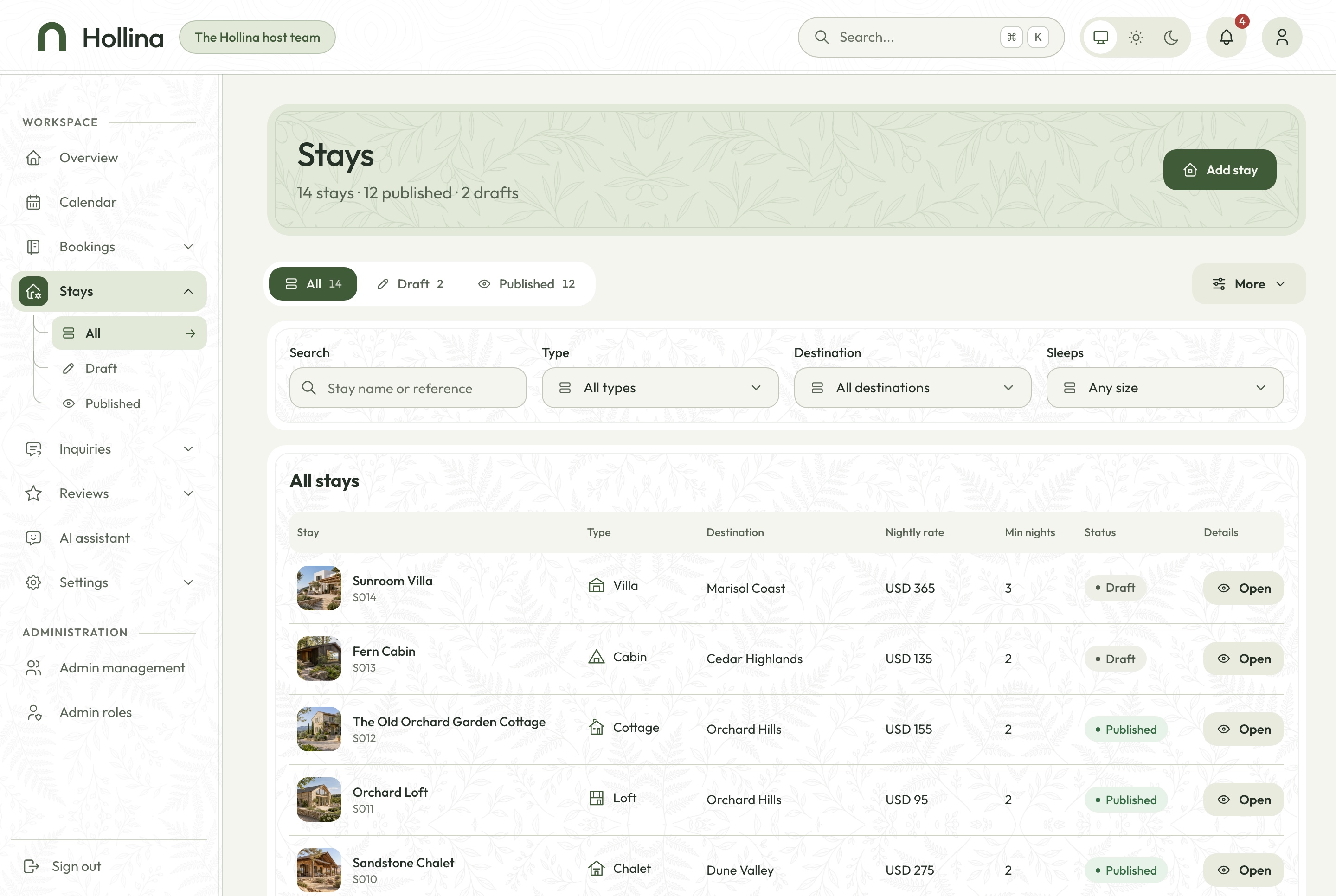This screenshot has width=1336, height=896.
Task: Open the All destinations dropdown
Action: [912, 388]
